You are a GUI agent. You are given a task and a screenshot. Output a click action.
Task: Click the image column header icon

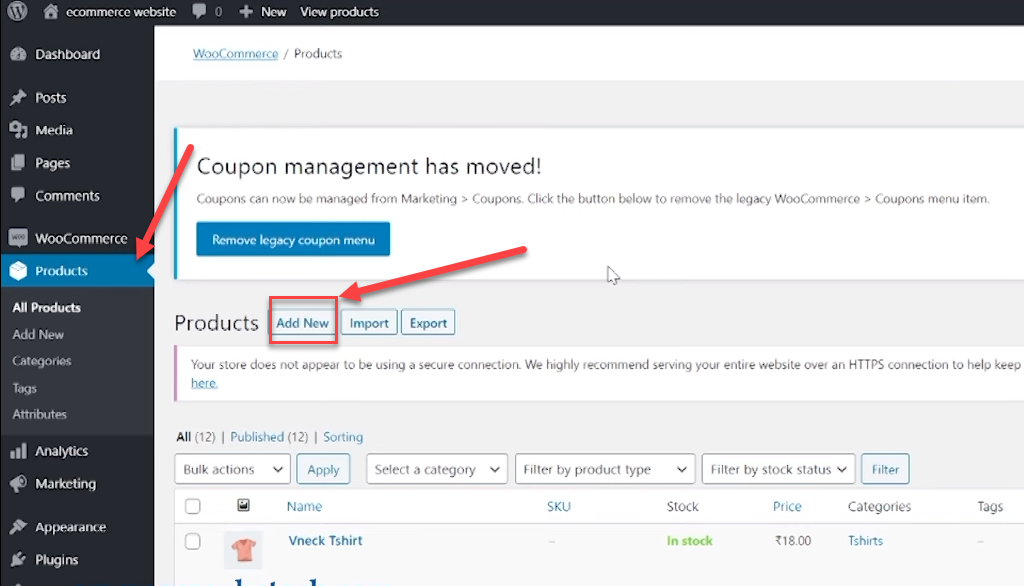(x=243, y=505)
